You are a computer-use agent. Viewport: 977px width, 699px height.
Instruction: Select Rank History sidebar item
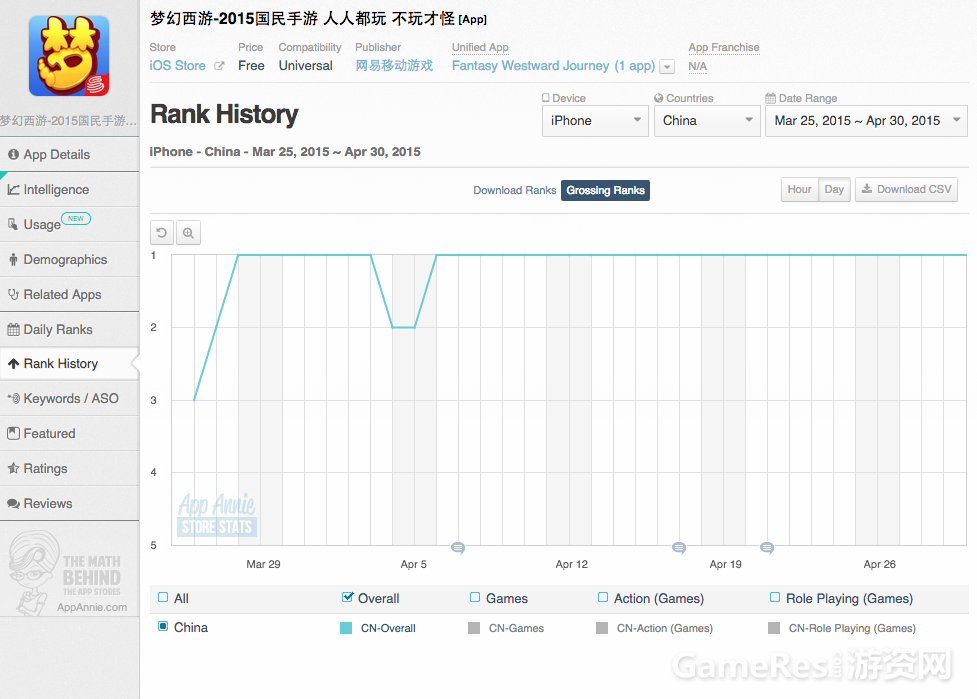click(69, 363)
